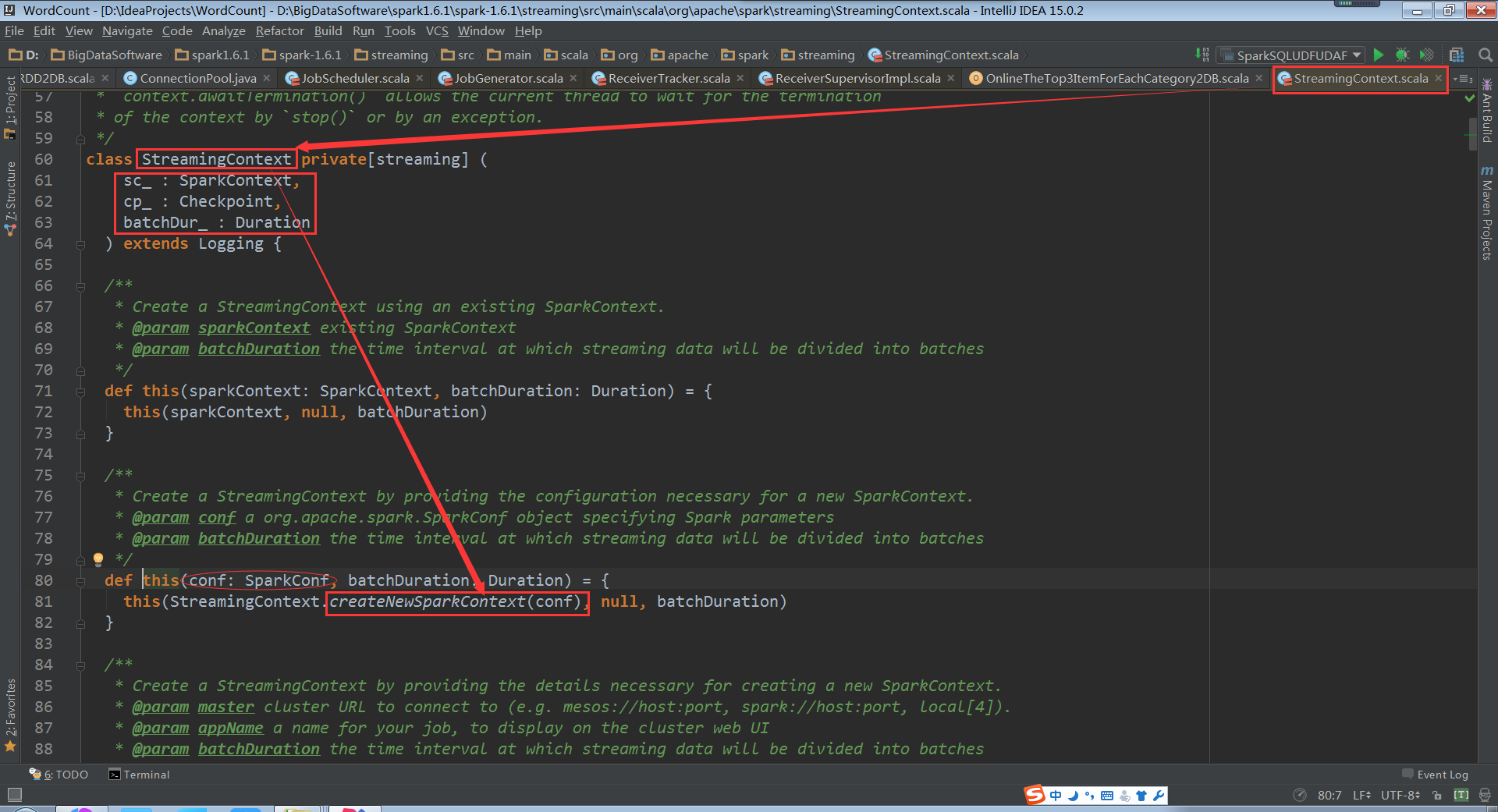Image resolution: width=1498 pixels, height=812 pixels.
Task: Click the 80:7 cursor position indicator
Action: click(1329, 795)
